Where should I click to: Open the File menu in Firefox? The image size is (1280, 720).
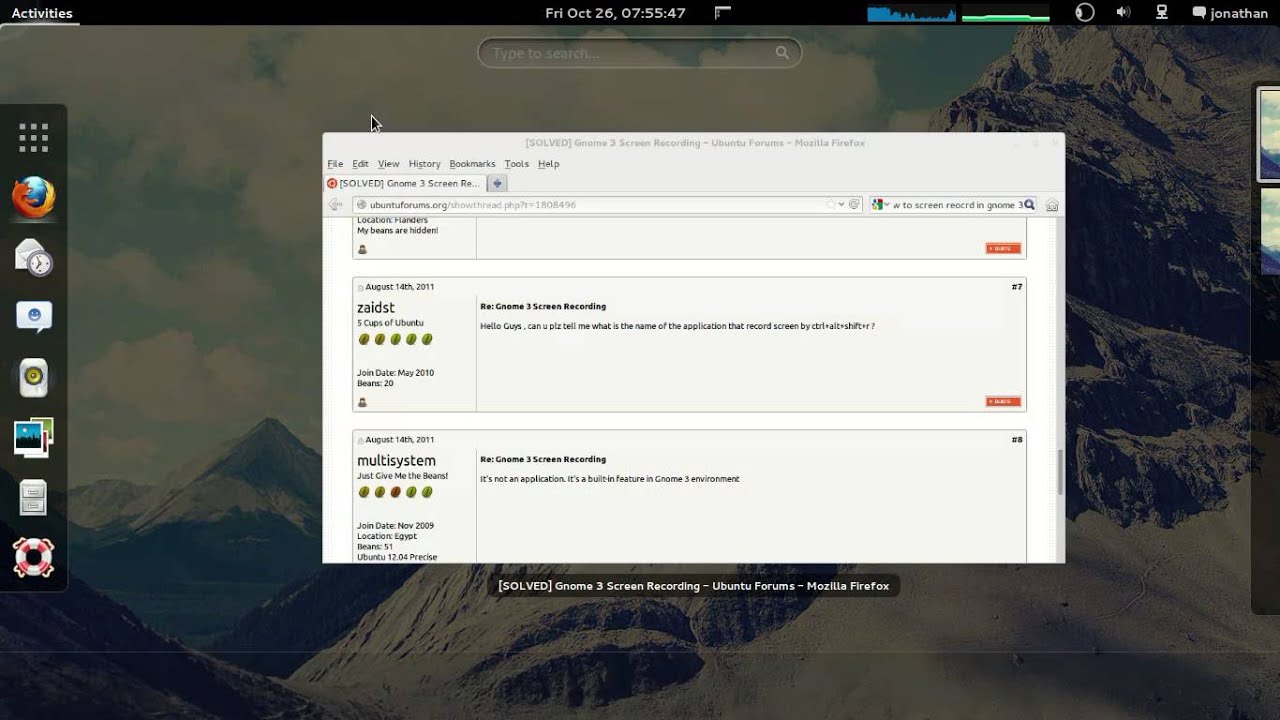point(335,164)
